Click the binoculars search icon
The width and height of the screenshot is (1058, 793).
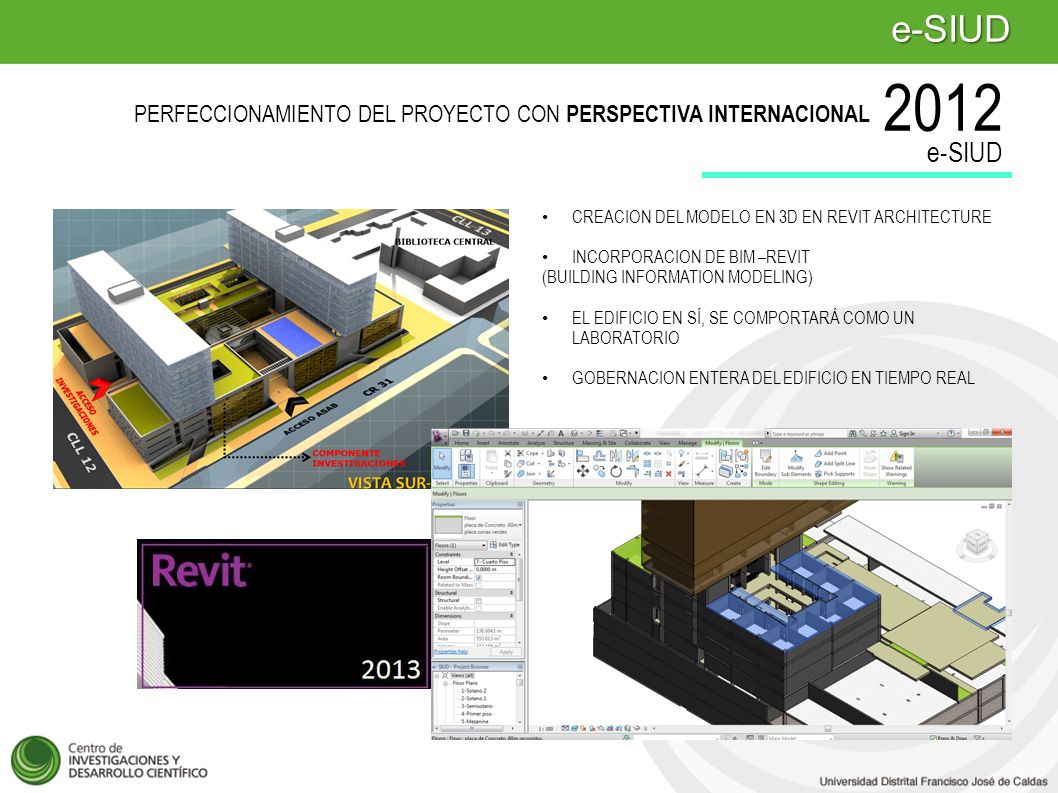[853, 433]
